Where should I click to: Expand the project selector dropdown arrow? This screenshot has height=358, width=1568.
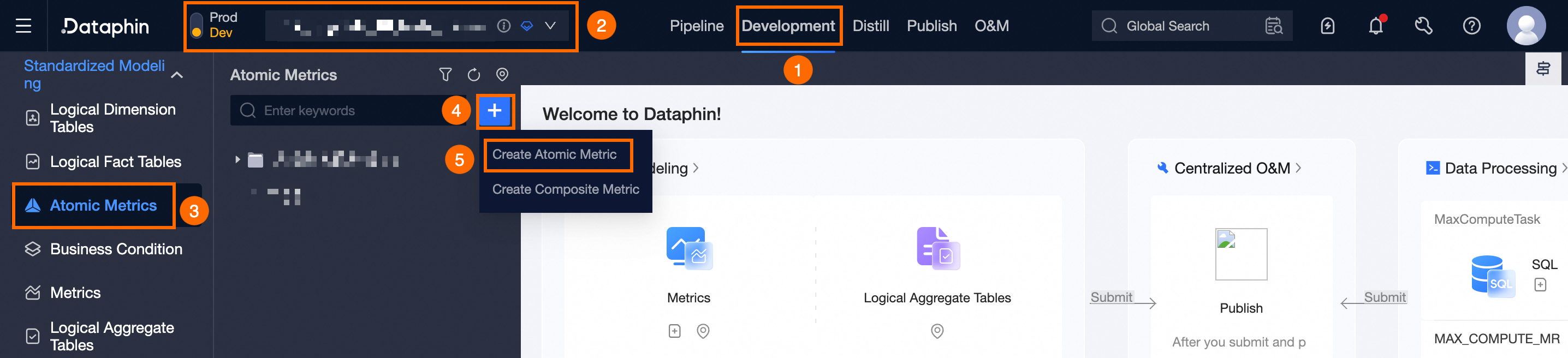click(x=550, y=26)
